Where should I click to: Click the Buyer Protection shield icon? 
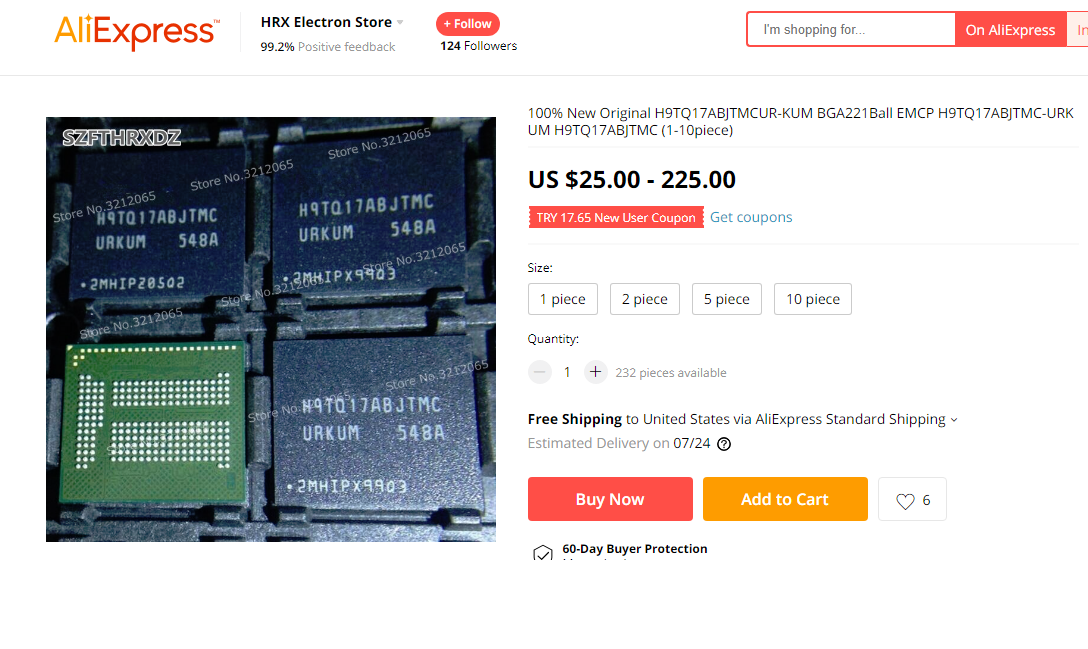tap(543, 553)
